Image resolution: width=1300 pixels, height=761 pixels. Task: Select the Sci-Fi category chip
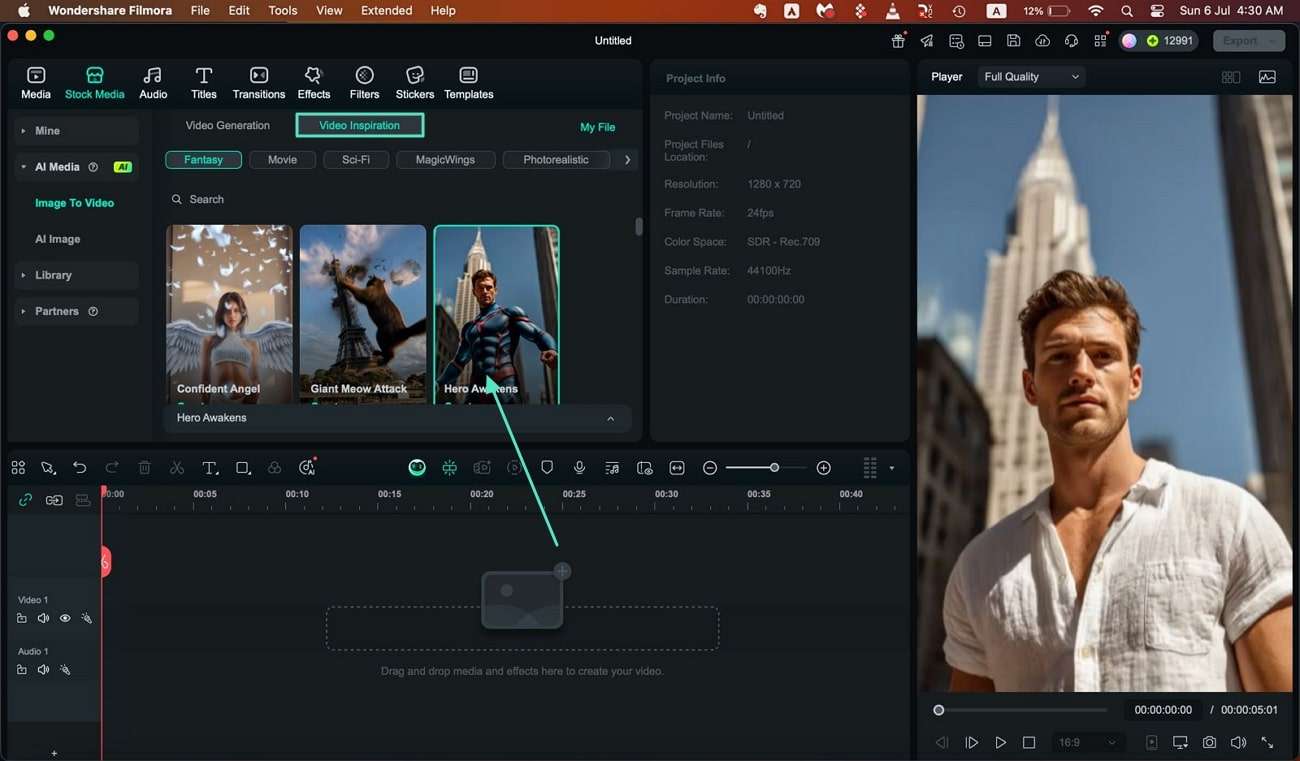pyautogui.click(x=356, y=160)
